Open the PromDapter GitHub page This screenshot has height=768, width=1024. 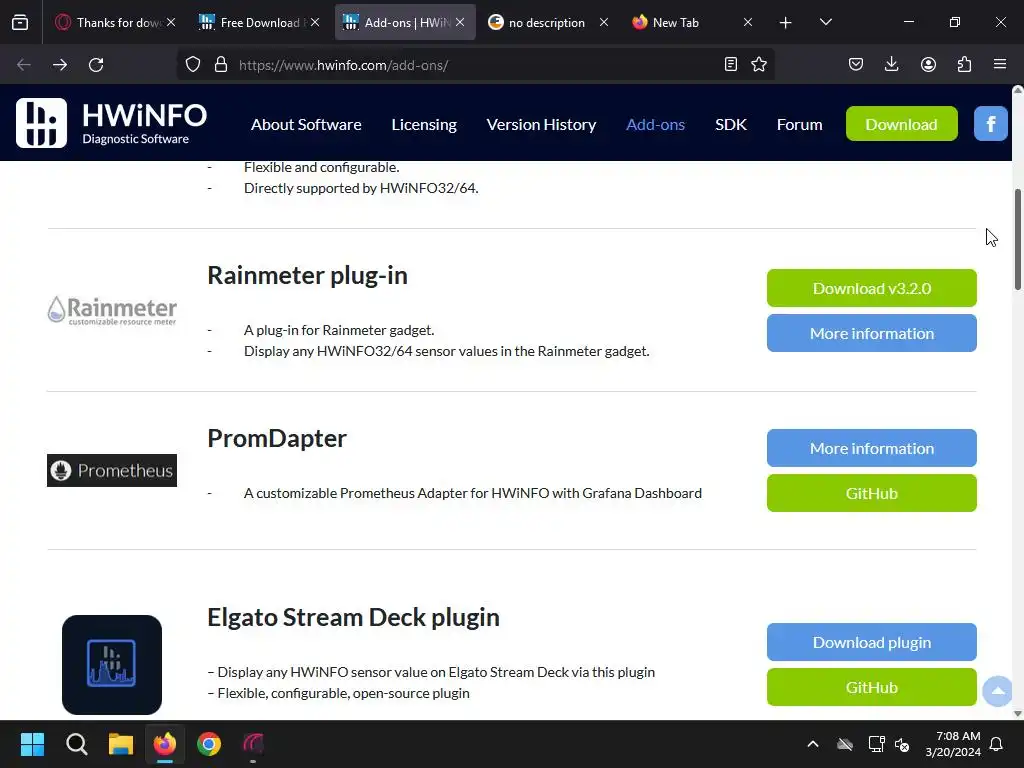pyautogui.click(x=871, y=493)
